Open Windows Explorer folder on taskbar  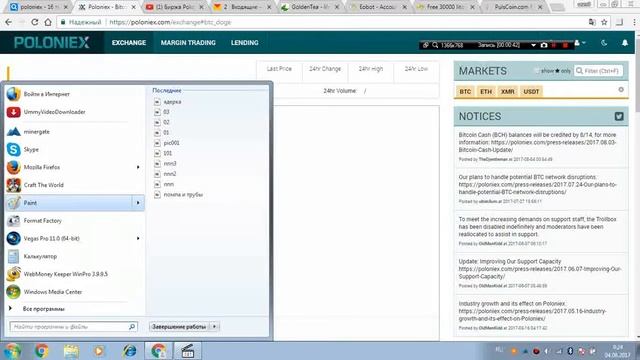click(71, 351)
